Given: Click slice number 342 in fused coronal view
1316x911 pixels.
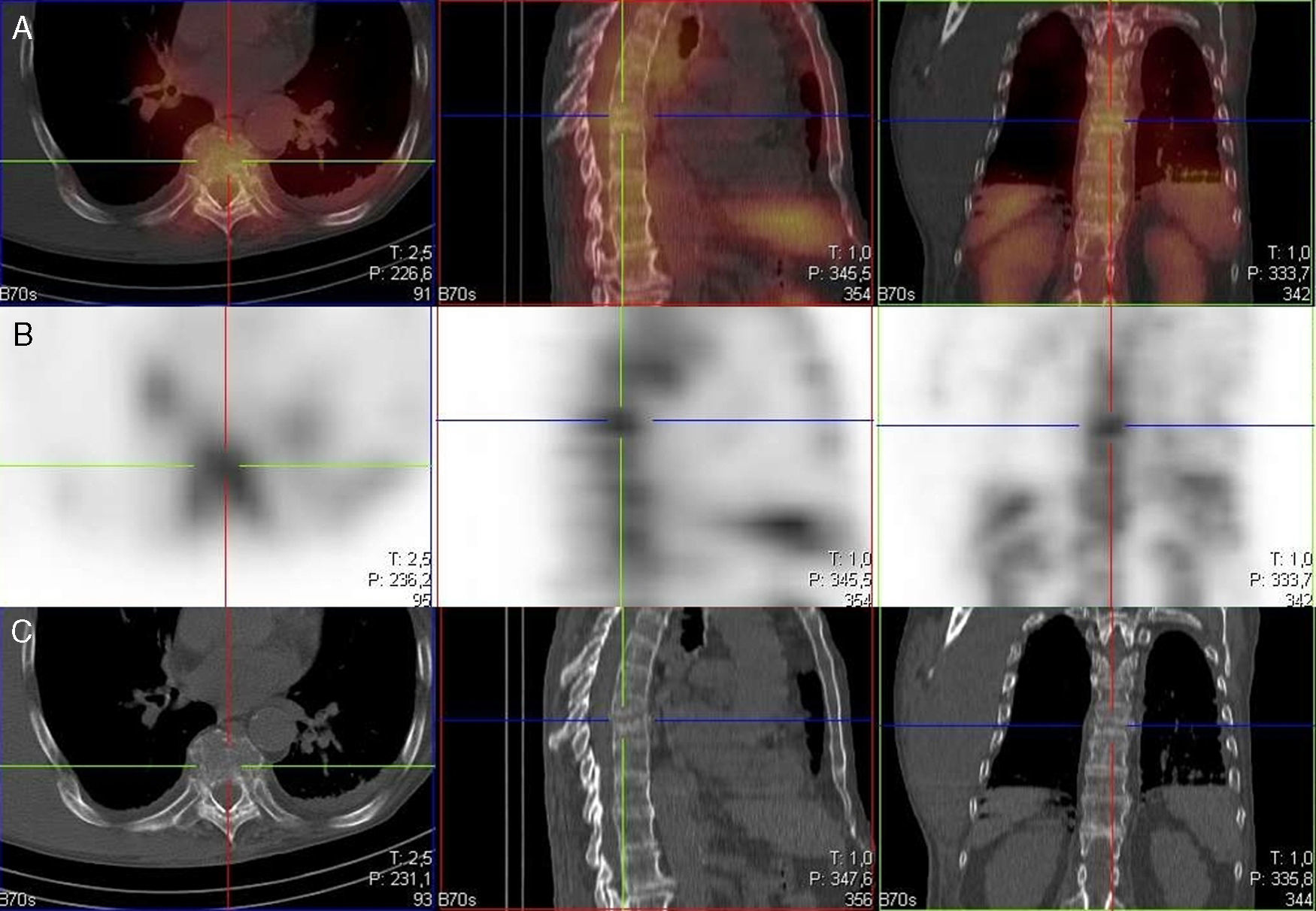Looking at the screenshot, I should pyautogui.click(x=1296, y=295).
